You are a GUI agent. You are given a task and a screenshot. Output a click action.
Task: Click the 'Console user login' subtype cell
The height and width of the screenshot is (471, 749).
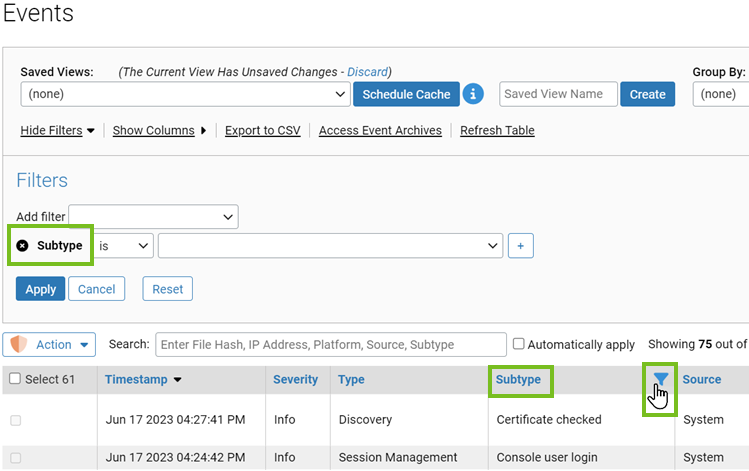coord(547,457)
